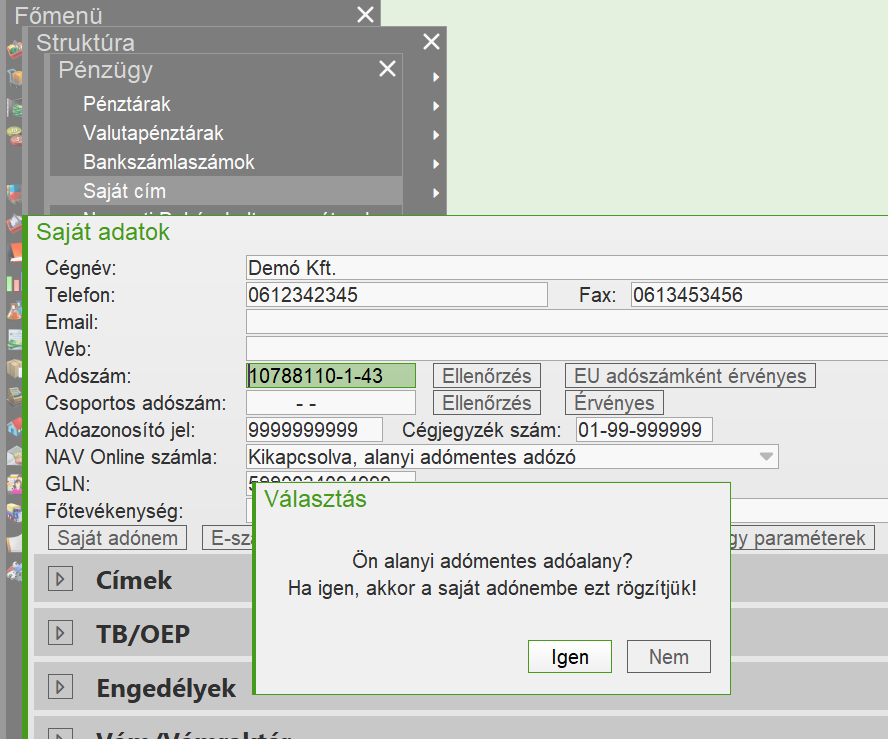Click Igen in Választás dialog
Screen dimensions: 889x740
click(570, 657)
